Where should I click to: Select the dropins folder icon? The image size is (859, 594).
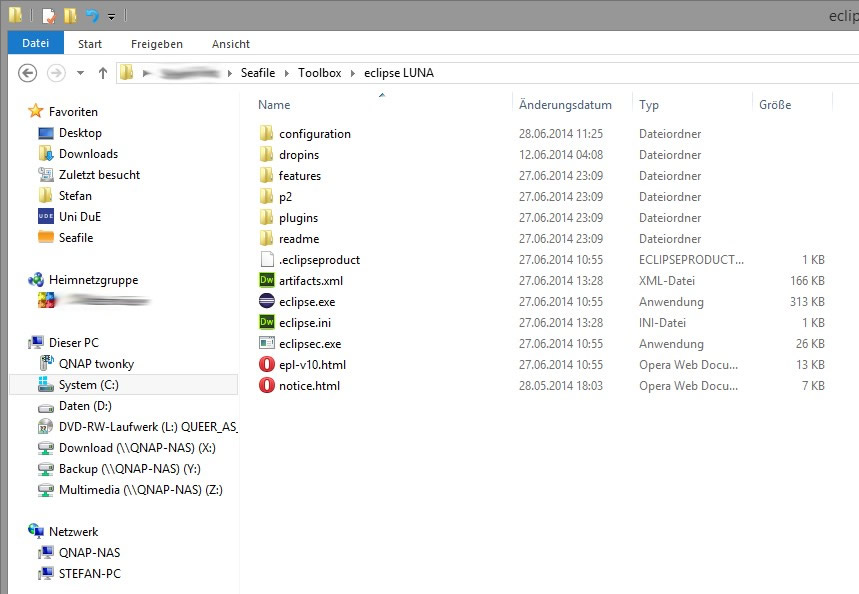[266, 154]
